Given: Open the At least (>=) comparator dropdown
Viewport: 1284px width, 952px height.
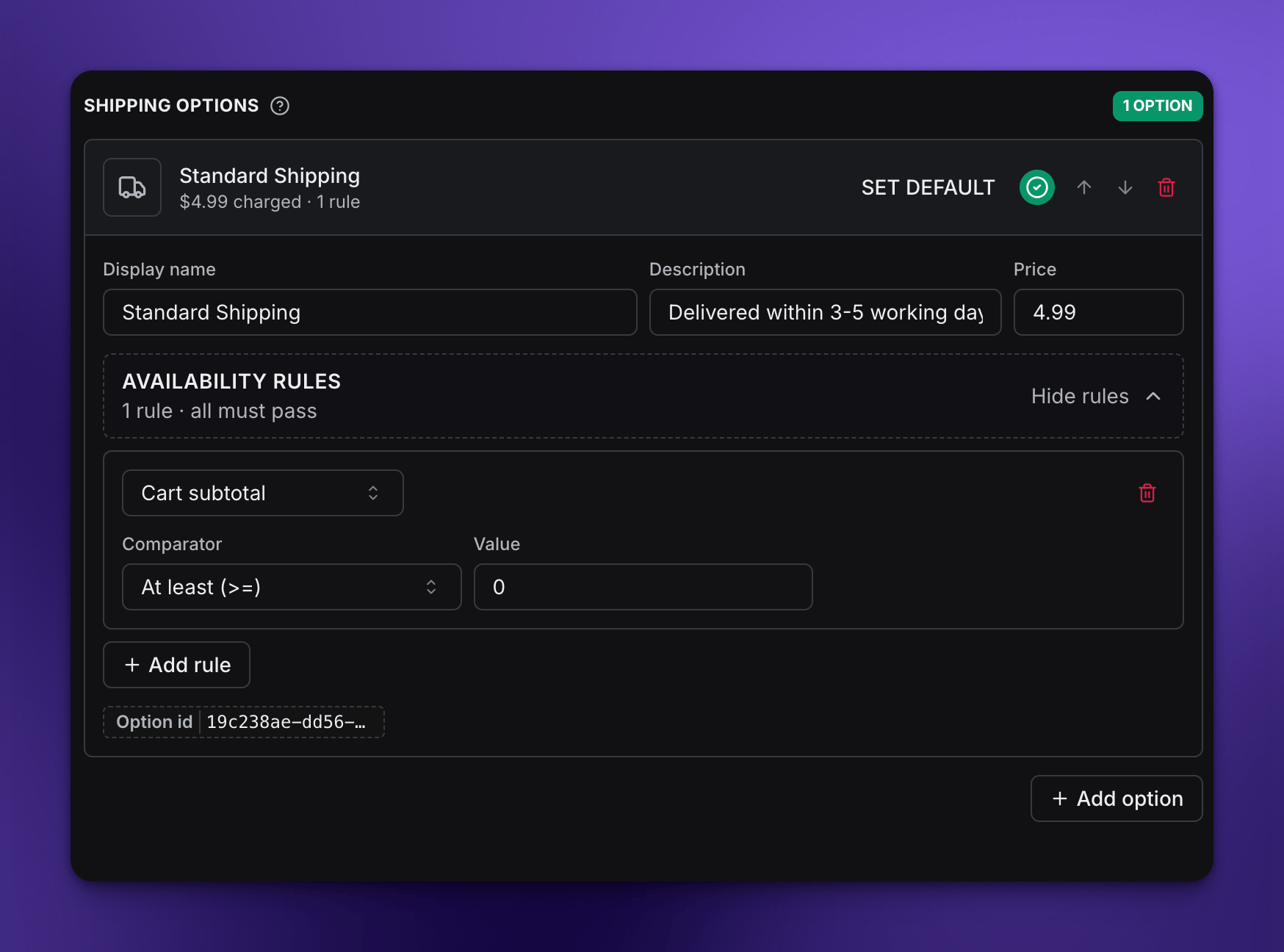Looking at the screenshot, I should click(292, 587).
